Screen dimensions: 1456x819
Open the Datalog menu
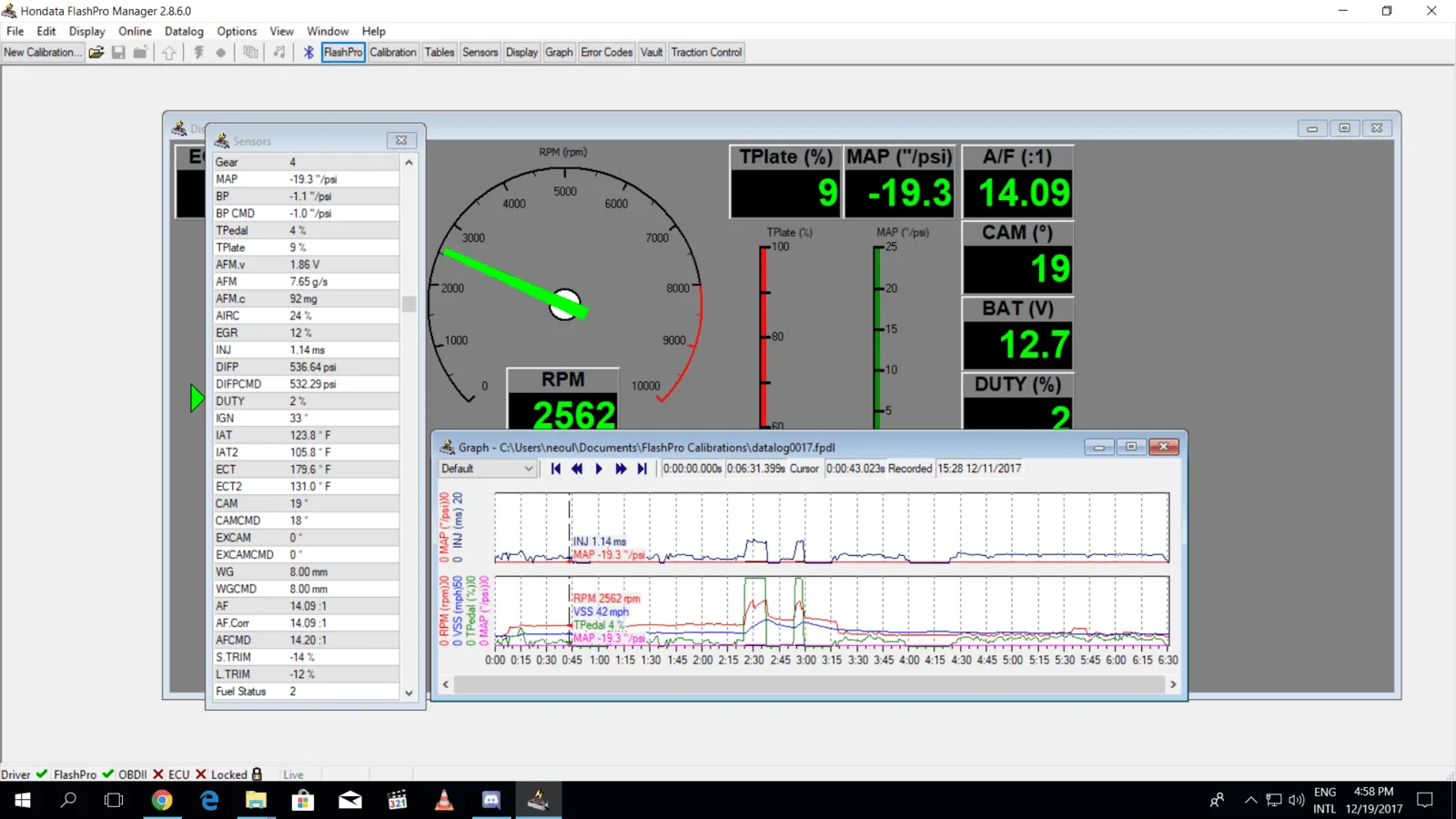pyautogui.click(x=184, y=31)
